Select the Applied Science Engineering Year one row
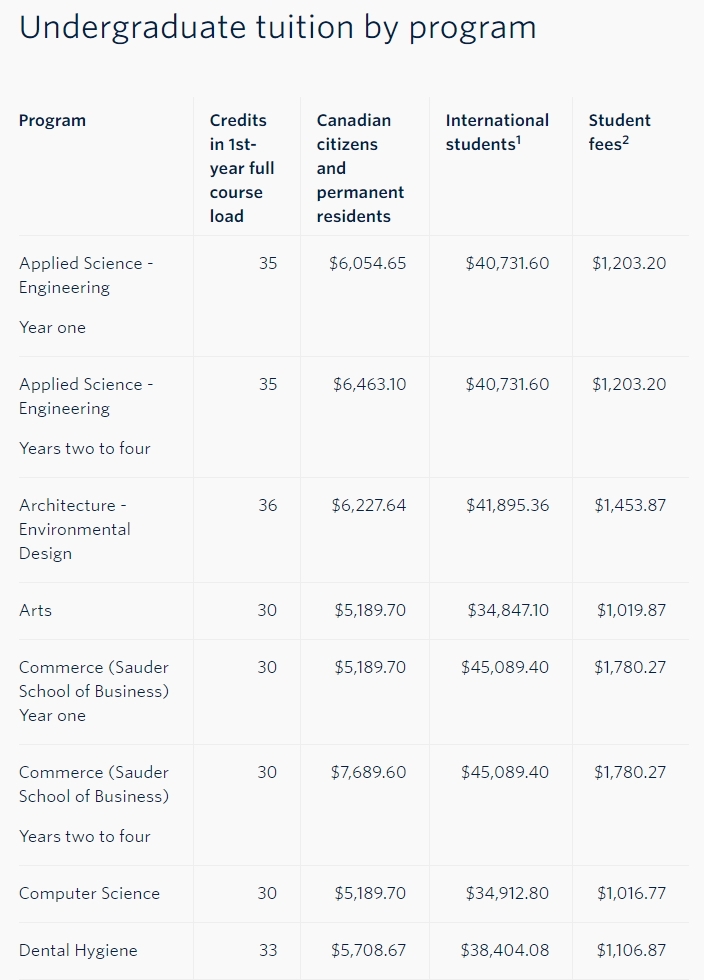 click(353, 296)
